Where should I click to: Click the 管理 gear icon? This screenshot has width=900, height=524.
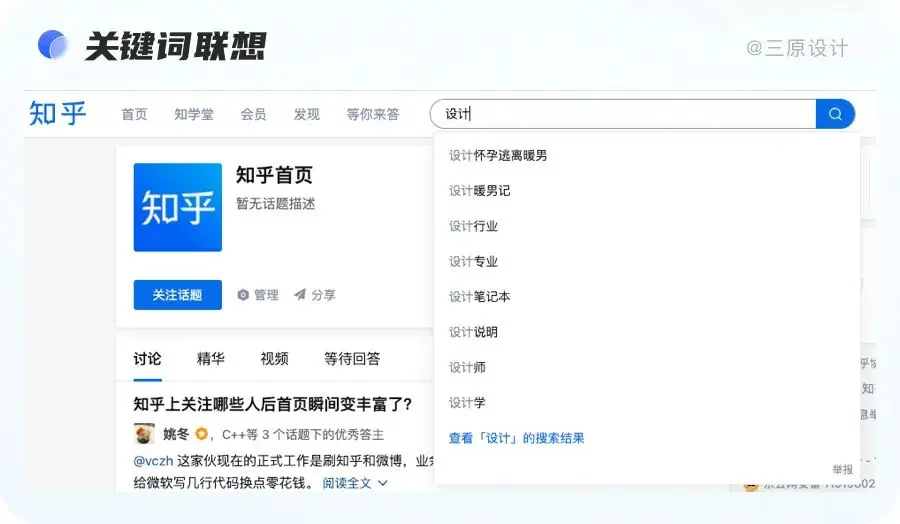pyautogui.click(x=243, y=295)
